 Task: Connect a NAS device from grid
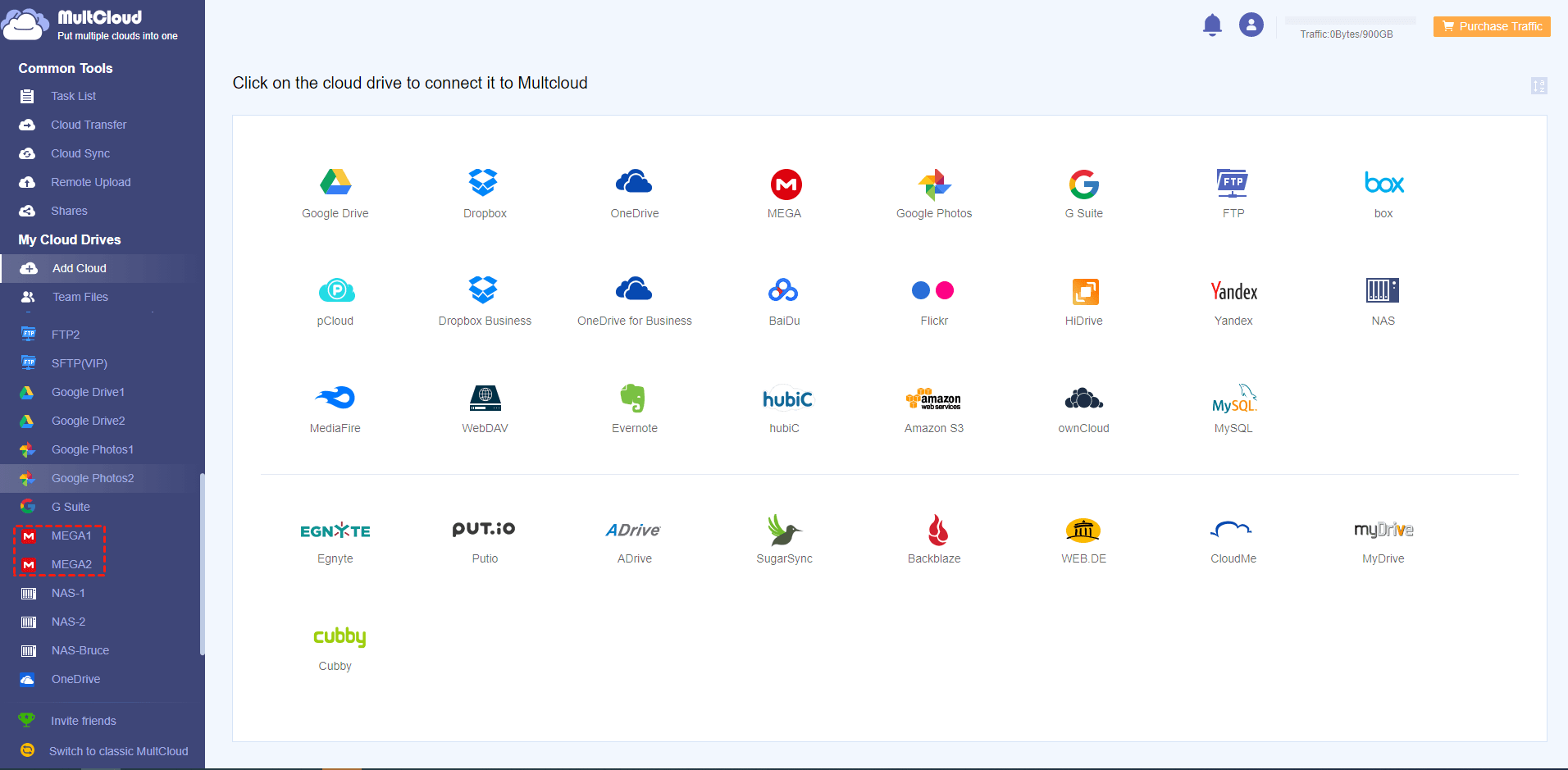click(x=1383, y=301)
